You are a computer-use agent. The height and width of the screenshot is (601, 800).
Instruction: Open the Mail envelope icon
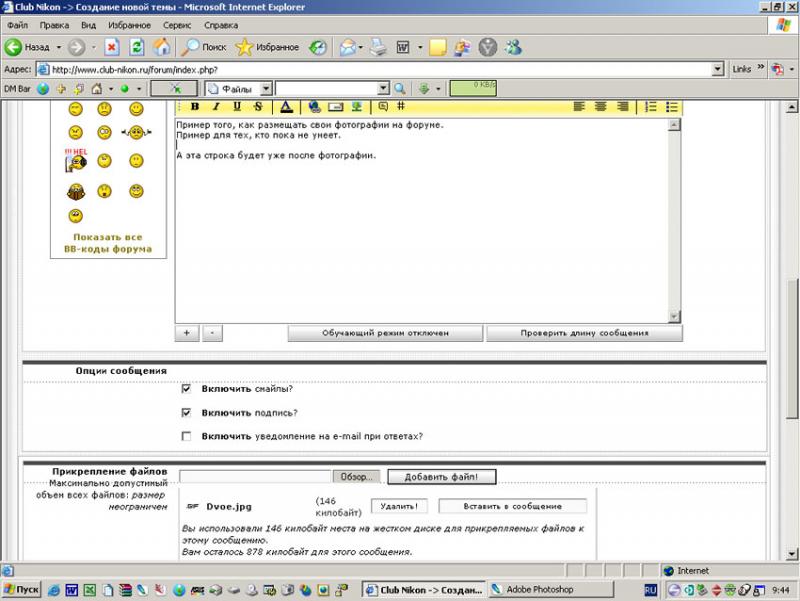click(x=347, y=47)
